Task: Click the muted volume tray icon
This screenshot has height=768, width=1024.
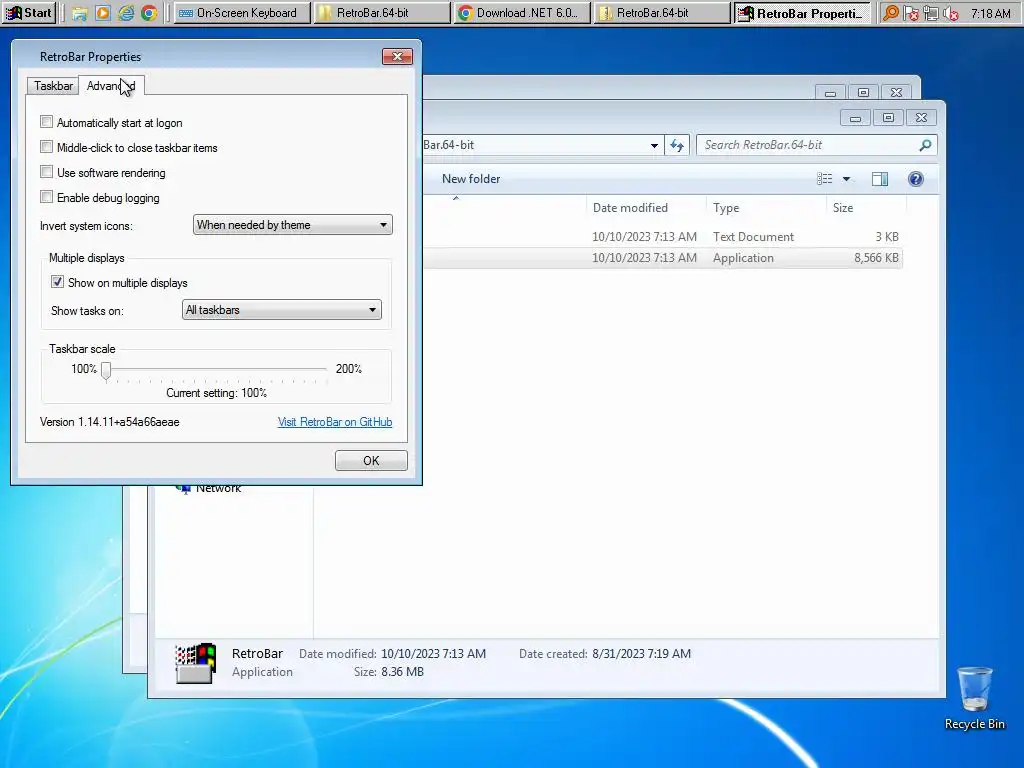Action: [x=952, y=13]
